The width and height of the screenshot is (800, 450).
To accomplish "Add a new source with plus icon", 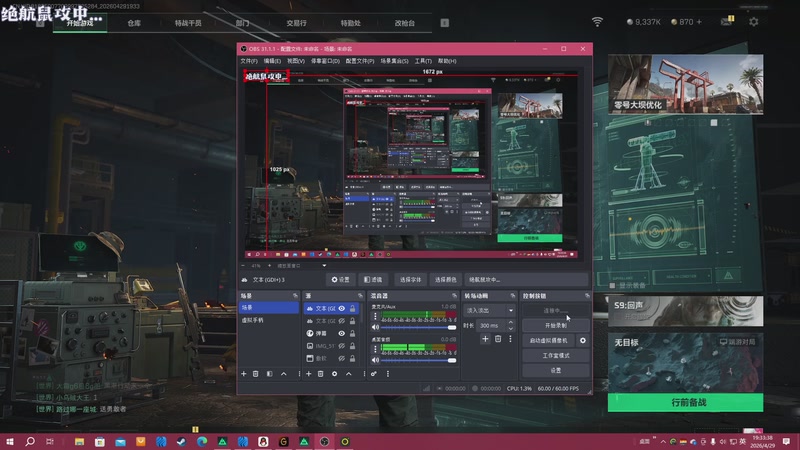I will coord(309,374).
